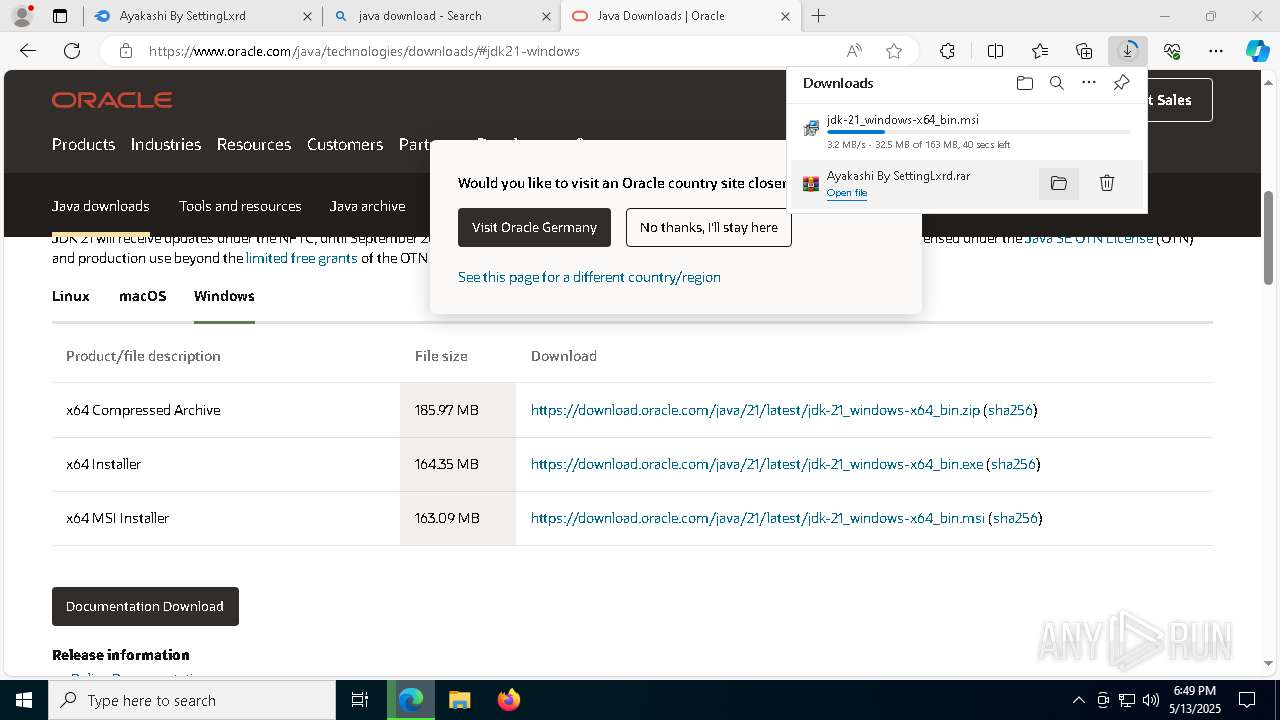1280x720 pixels.
Task: Pin the Downloads panel
Action: click(x=1121, y=83)
